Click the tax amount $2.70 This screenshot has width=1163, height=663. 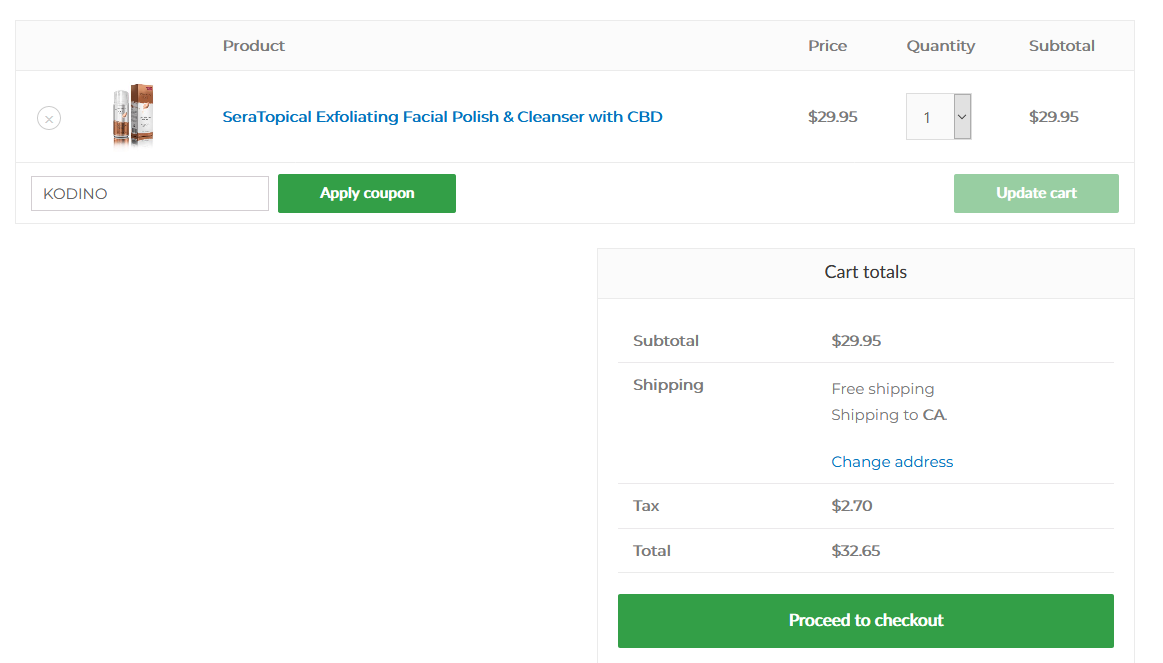click(851, 506)
